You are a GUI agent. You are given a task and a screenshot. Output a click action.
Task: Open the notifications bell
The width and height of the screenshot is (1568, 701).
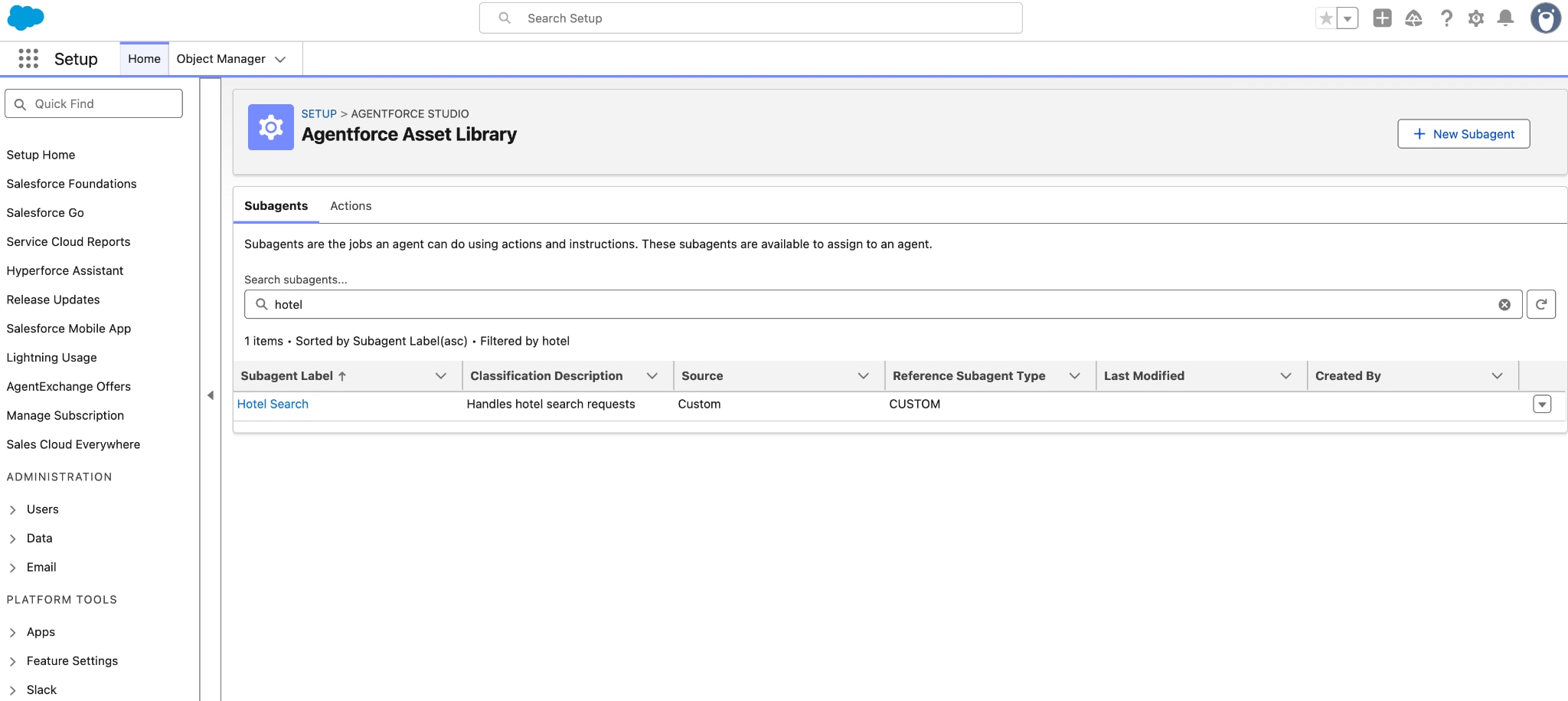[1505, 18]
